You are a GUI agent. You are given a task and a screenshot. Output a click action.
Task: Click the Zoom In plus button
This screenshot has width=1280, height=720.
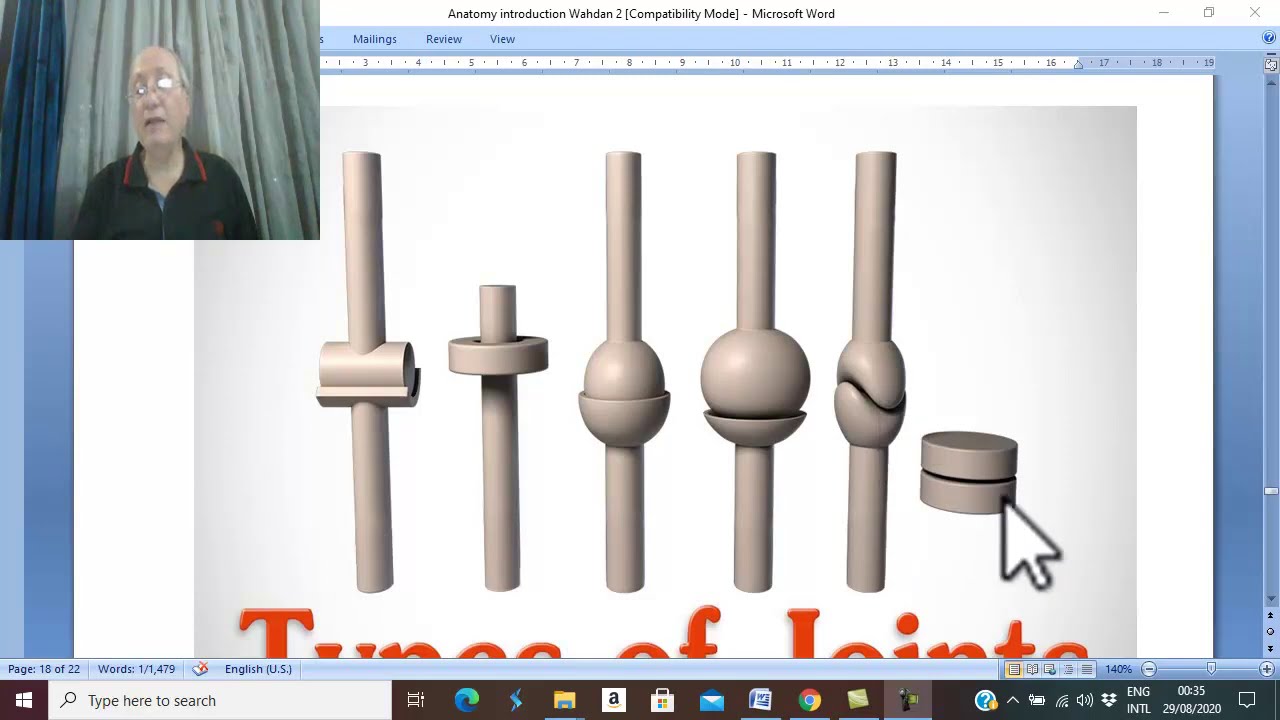pyautogui.click(x=1266, y=669)
